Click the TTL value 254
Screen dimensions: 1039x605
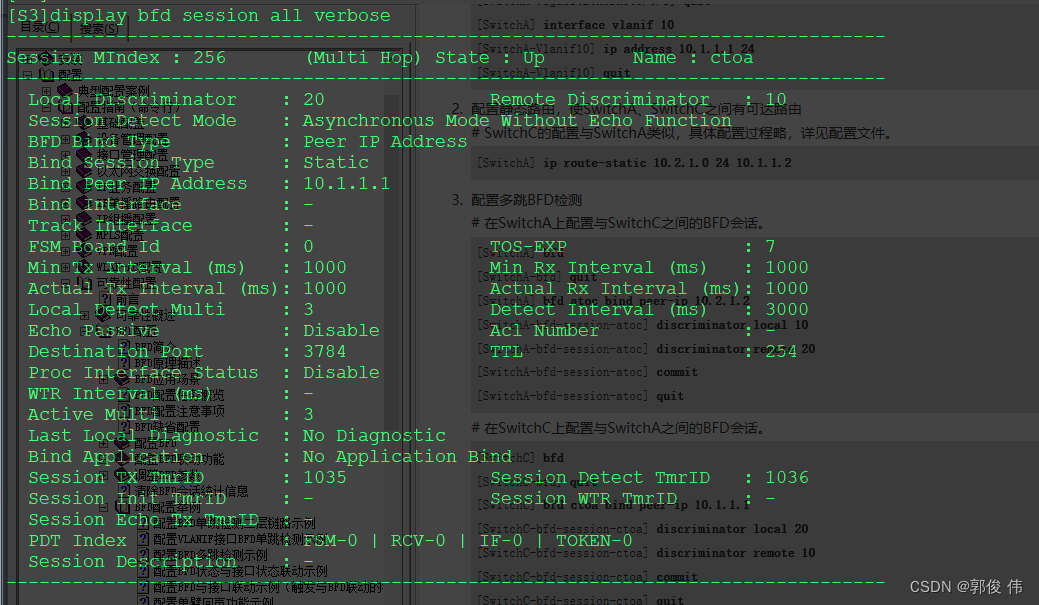[x=781, y=352]
